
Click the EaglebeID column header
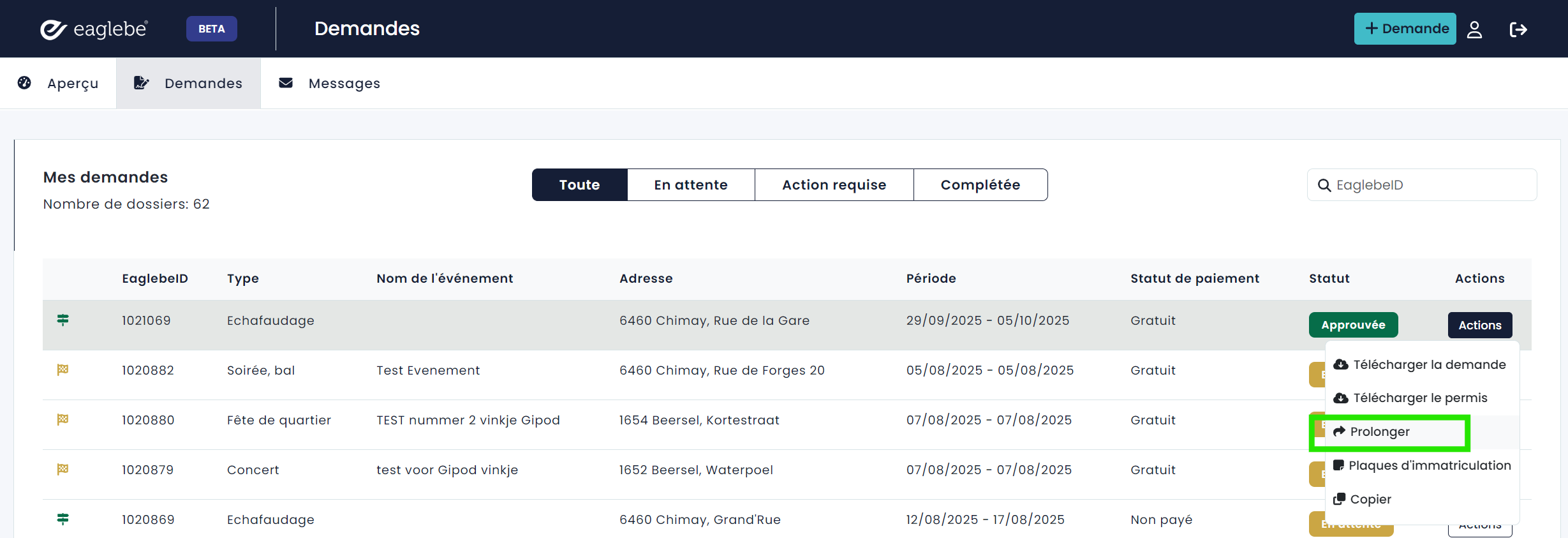pyautogui.click(x=155, y=278)
